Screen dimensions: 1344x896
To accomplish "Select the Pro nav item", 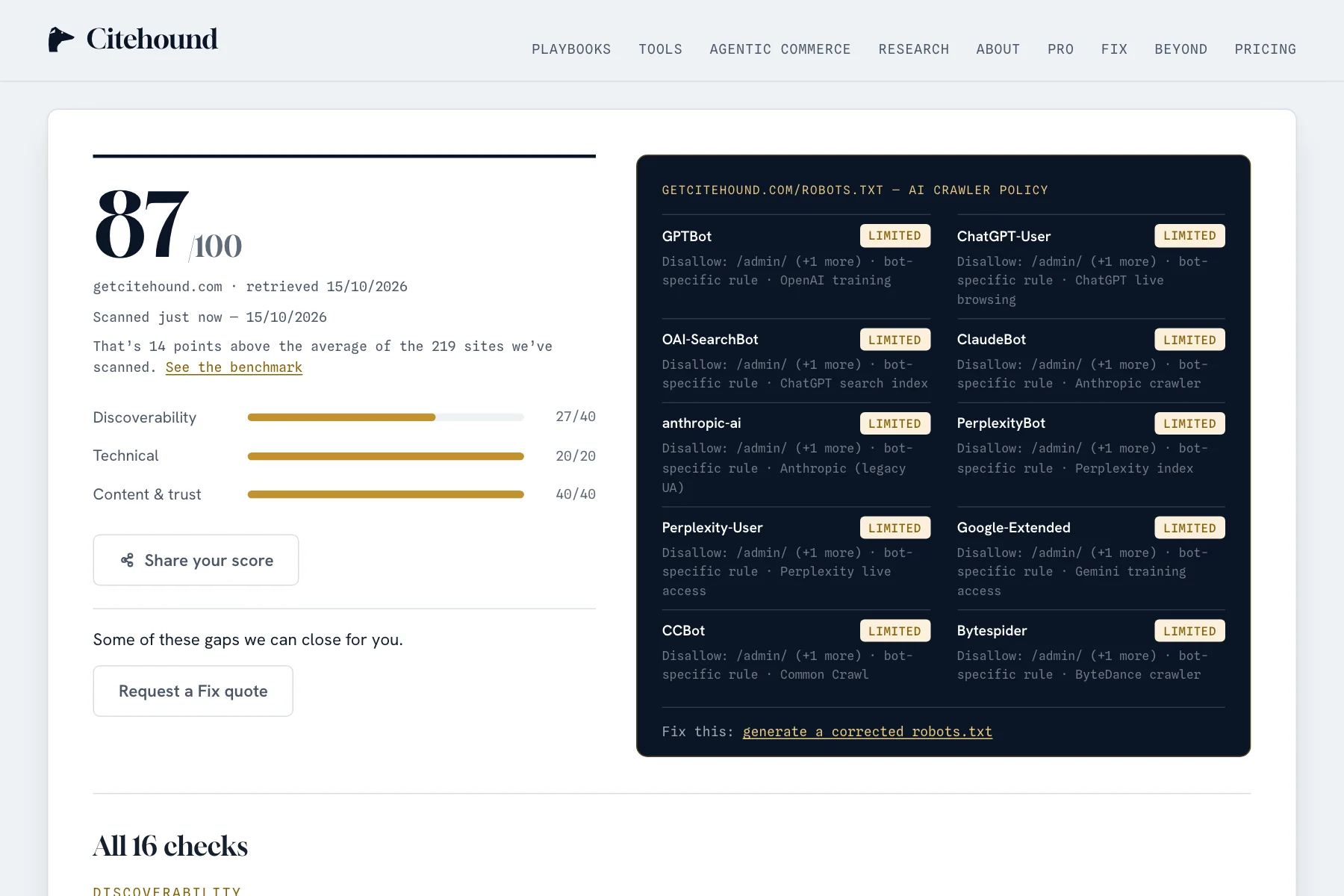I will (x=1060, y=49).
